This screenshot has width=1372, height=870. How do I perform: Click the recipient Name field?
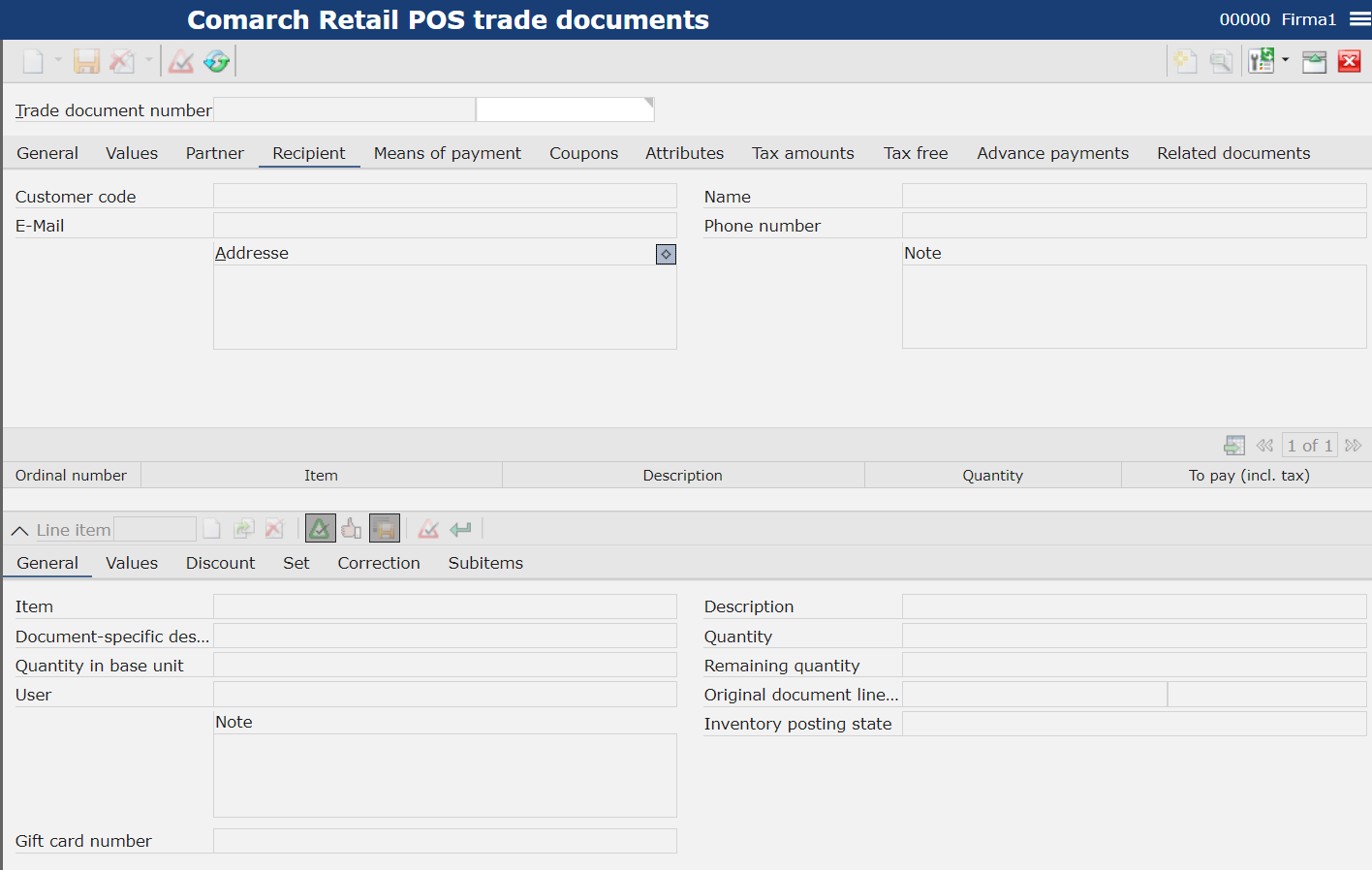click(1134, 196)
